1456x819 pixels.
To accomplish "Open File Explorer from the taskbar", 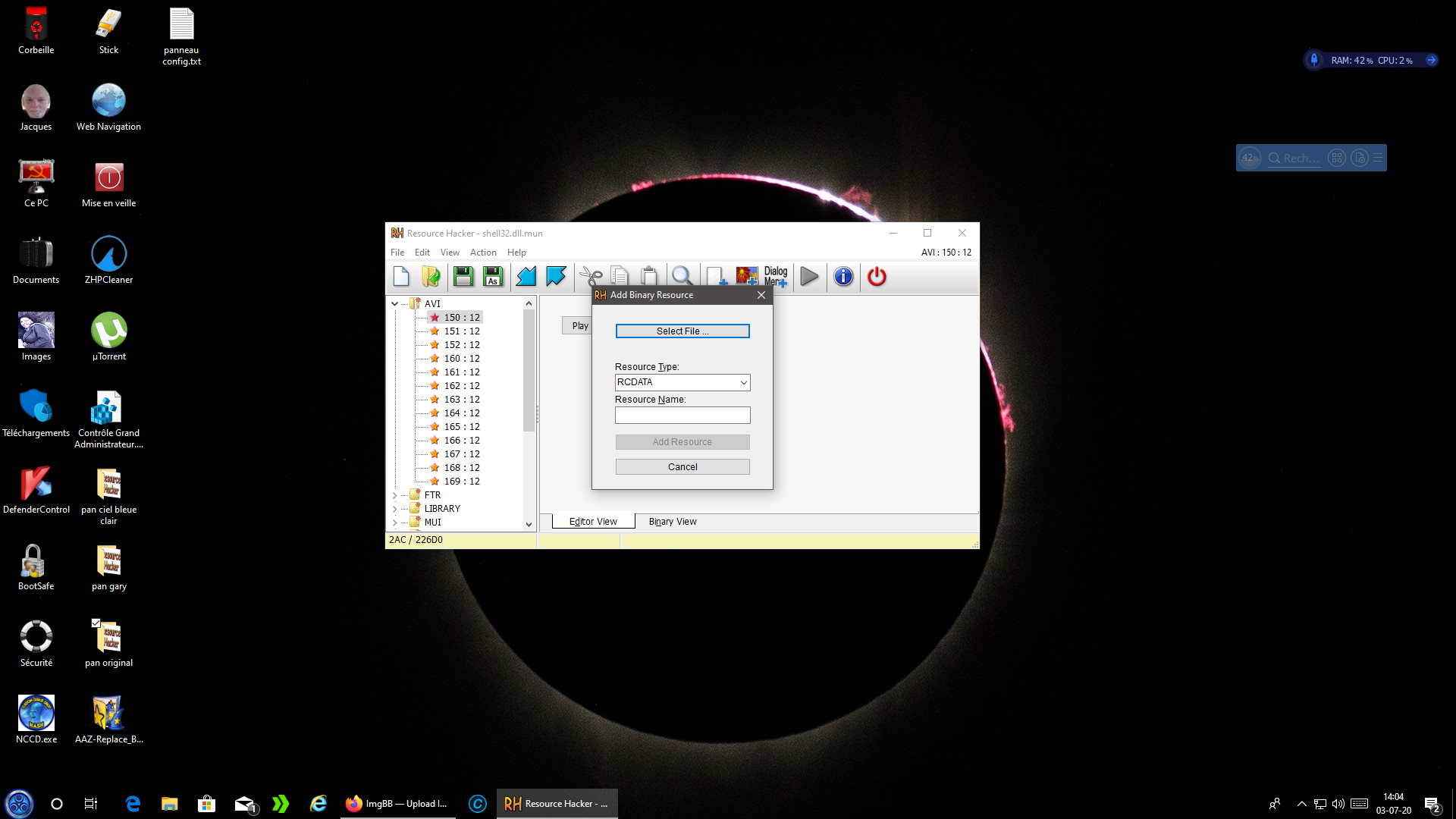I will (x=169, y=804).
